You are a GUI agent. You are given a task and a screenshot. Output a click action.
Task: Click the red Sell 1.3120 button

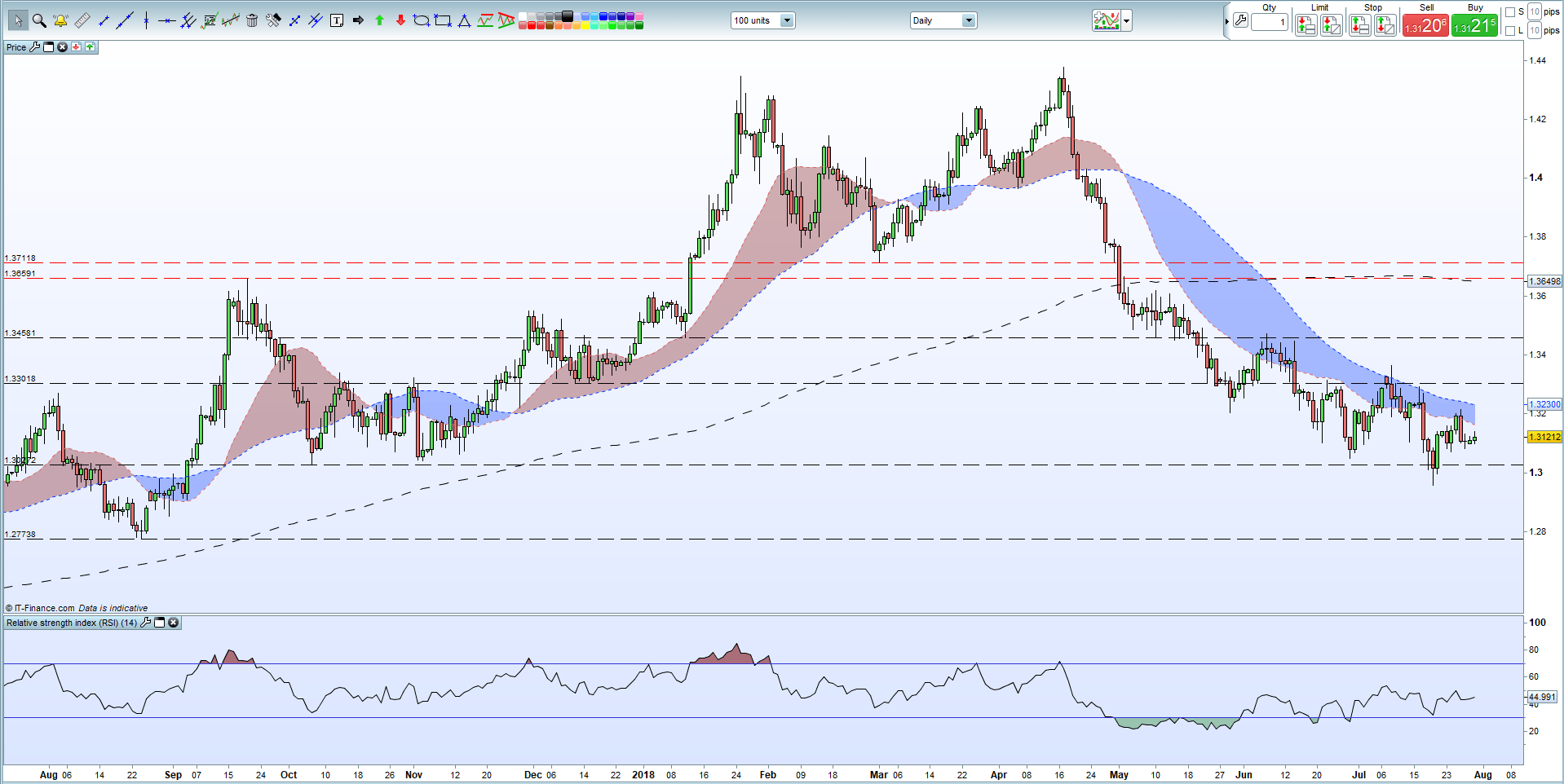click(1425, 25)
